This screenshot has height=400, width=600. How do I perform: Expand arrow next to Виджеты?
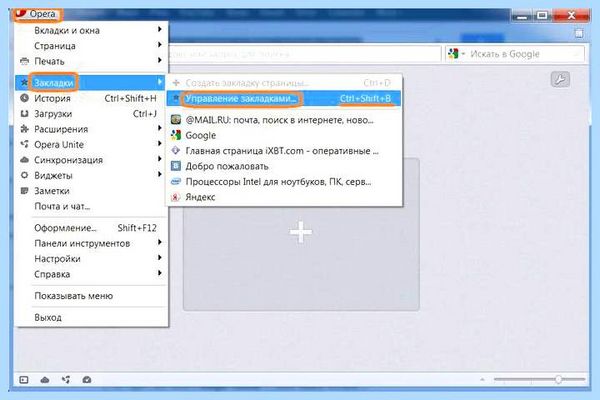pyautogui.click(x=160, y=174)
